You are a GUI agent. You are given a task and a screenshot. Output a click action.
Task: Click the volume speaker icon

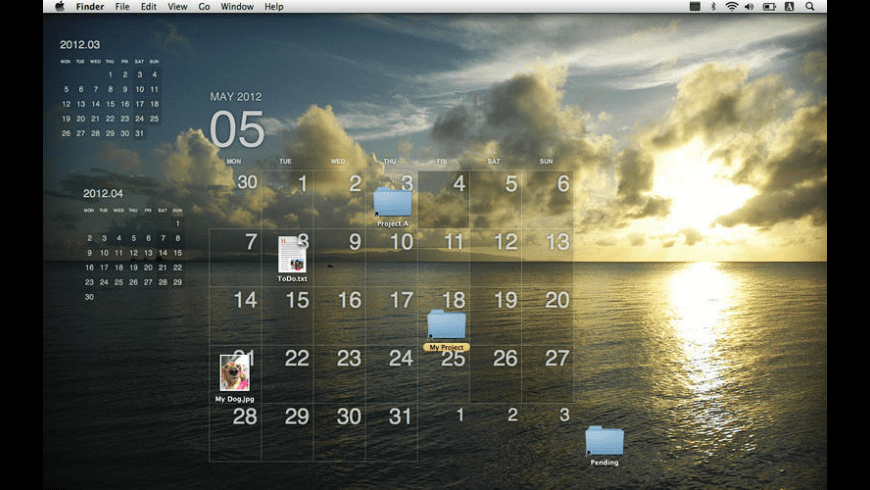coord(750,6)
